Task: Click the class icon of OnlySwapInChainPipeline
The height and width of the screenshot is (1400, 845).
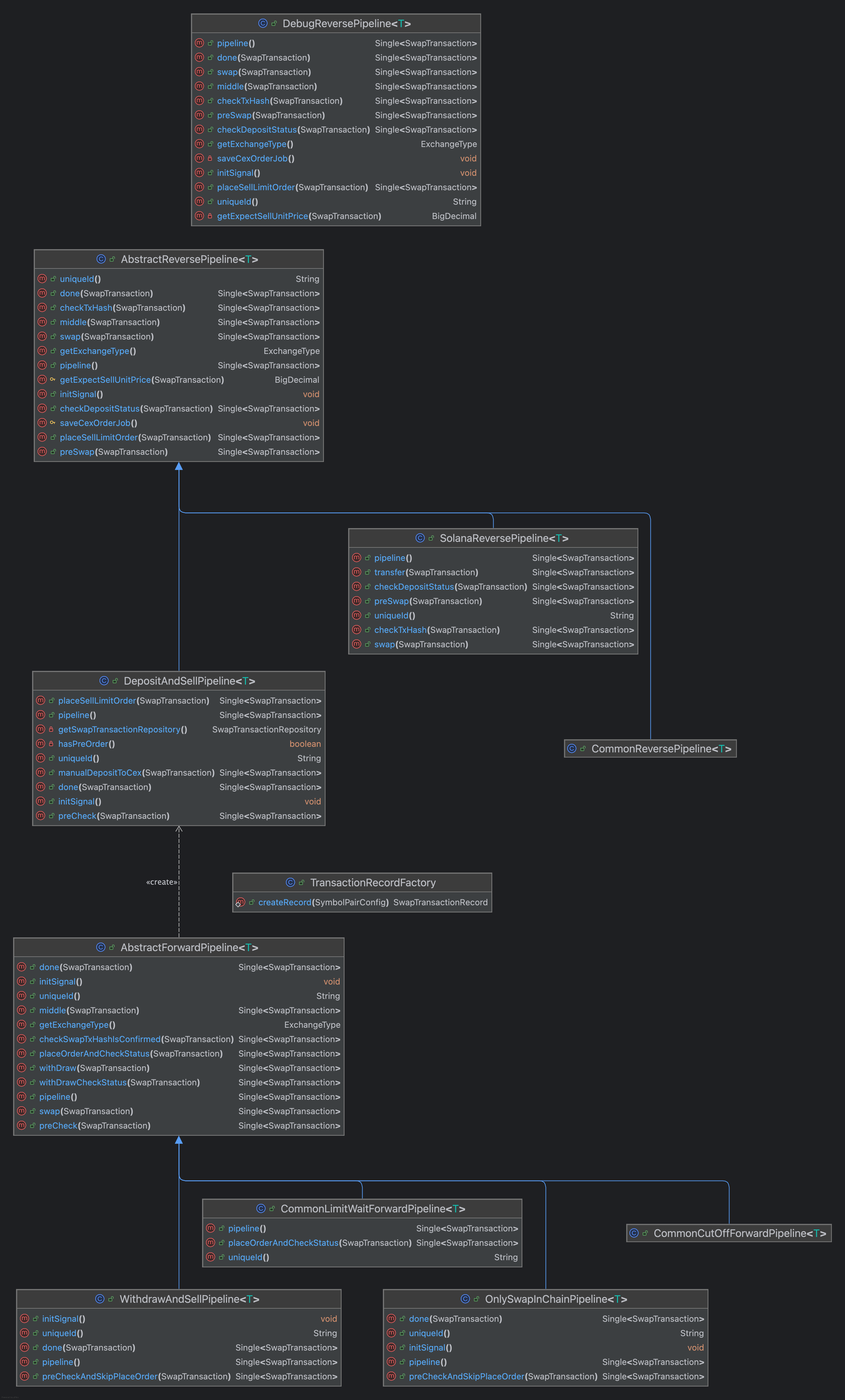Action: tap(465, 1299)
